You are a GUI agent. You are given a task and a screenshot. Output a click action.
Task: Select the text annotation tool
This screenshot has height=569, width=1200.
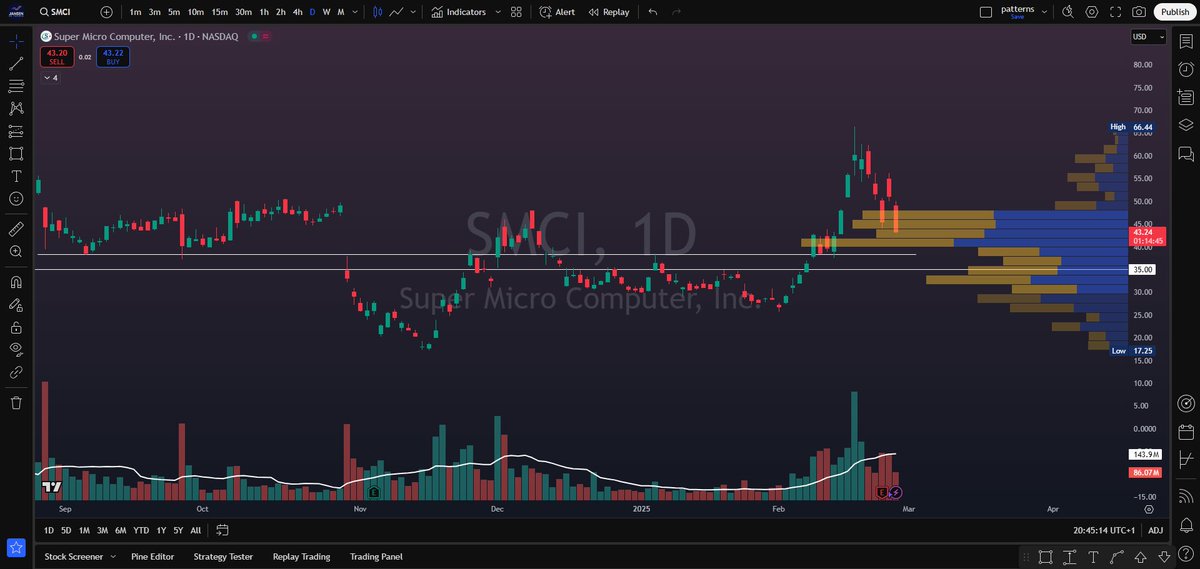(16, 176)
